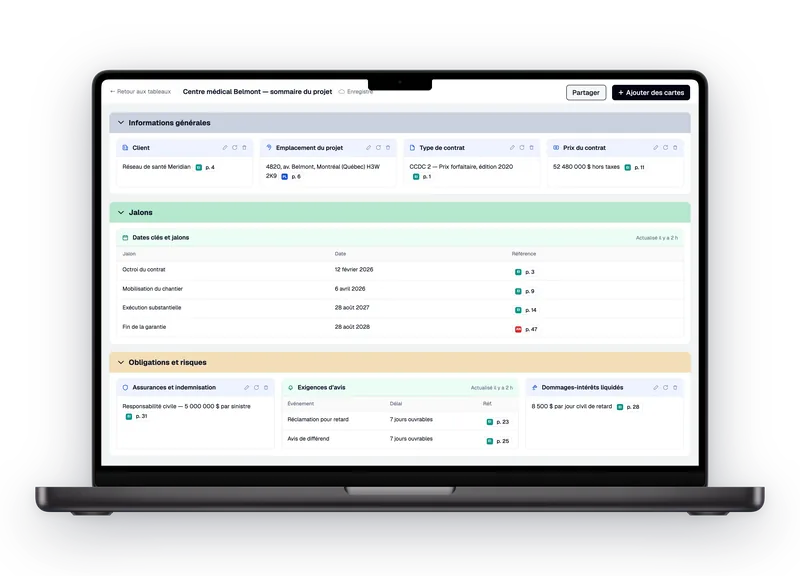Click the Client card's building icon
Viewport: 800px width, 576px height.
125,147
